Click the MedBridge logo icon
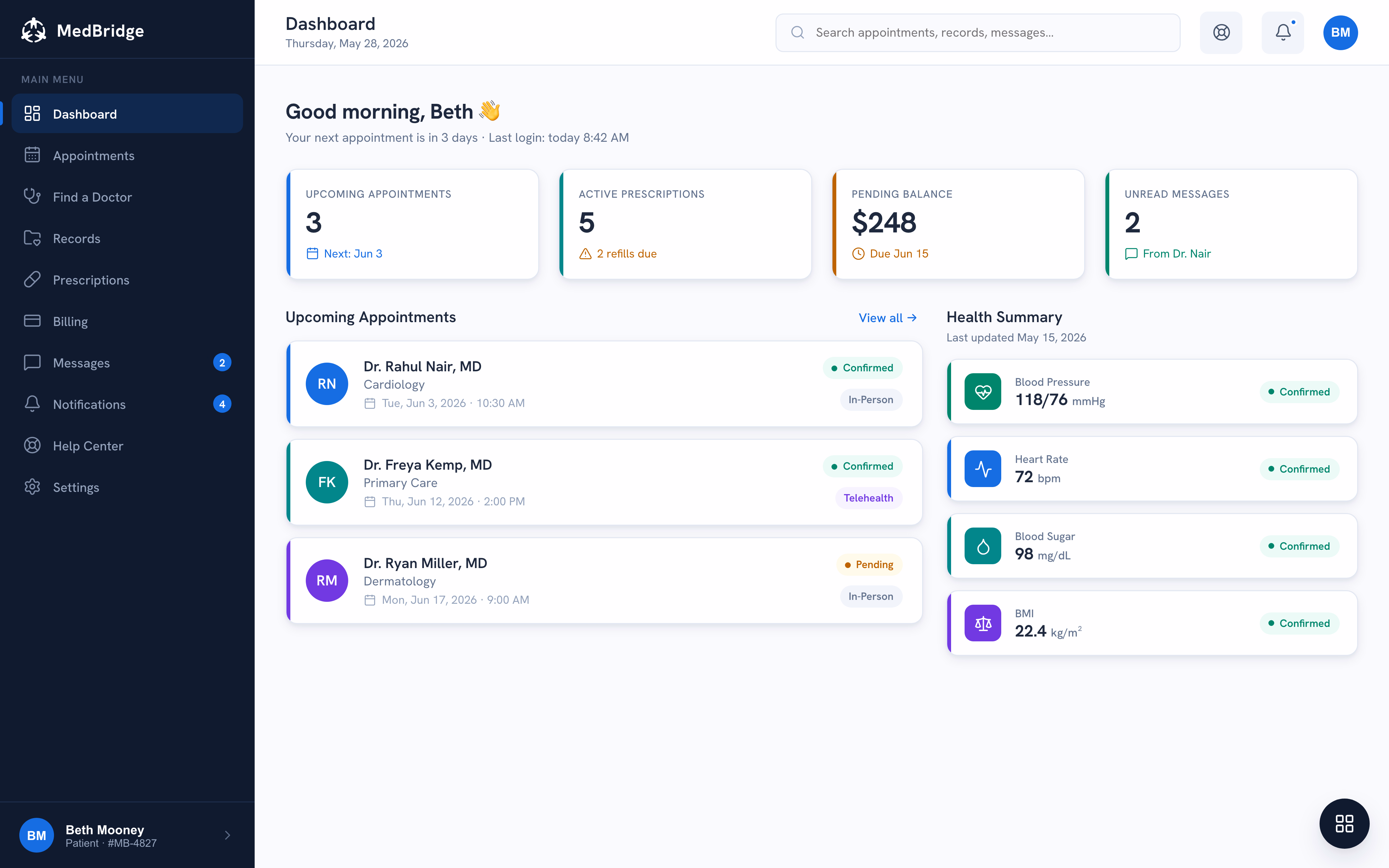1389x868 pixels. click(x=34, y=31)
